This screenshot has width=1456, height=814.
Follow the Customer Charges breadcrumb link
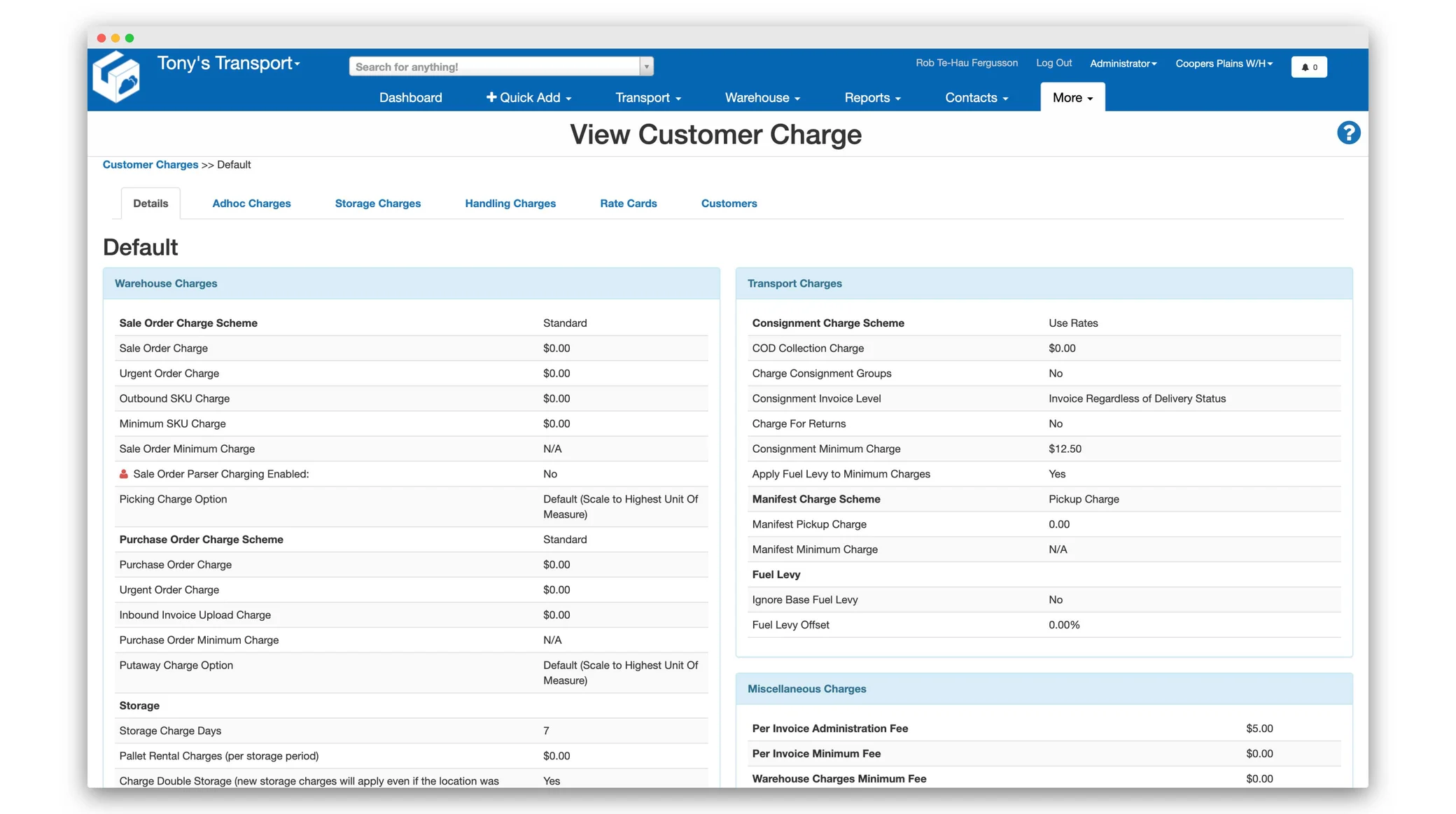(150, 165)
